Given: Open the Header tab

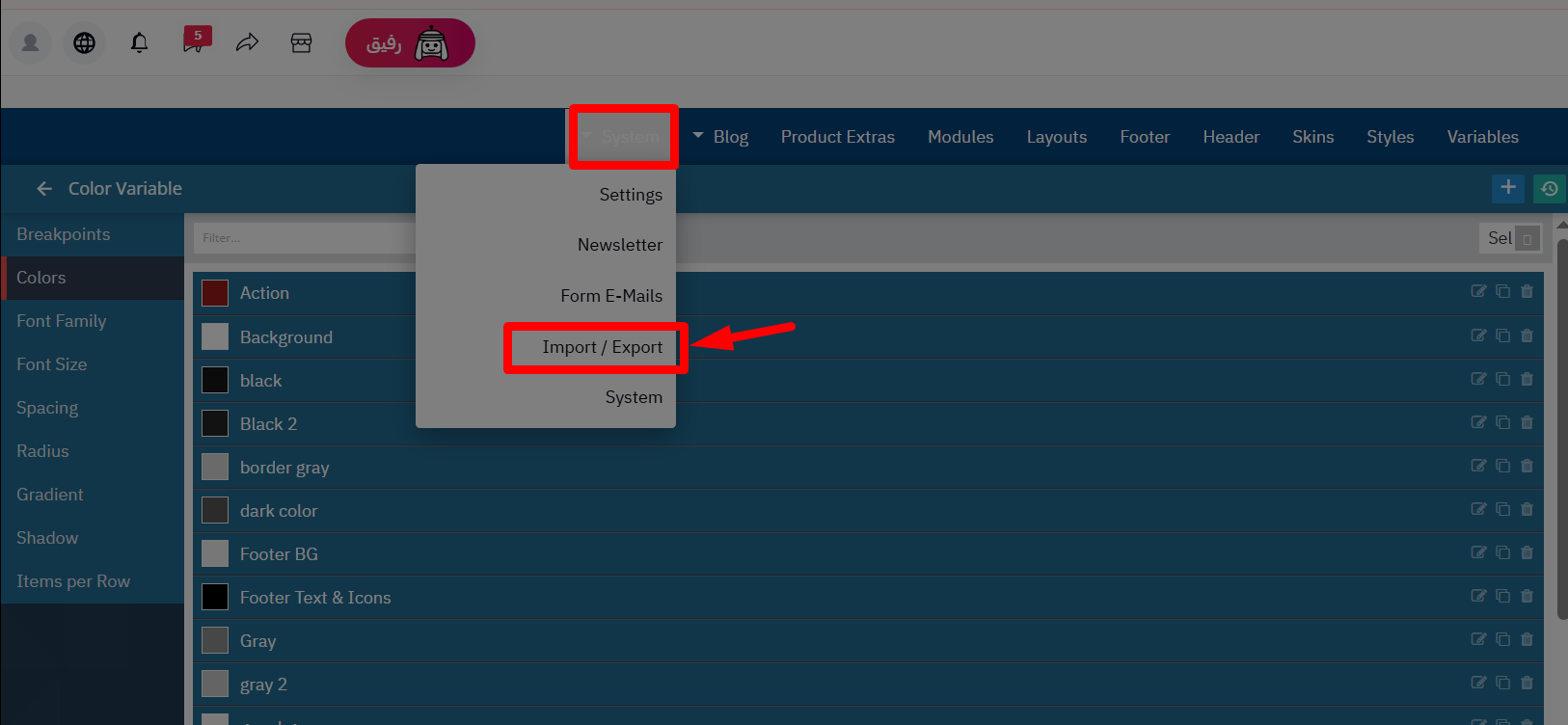Looking at the screenshot, I should pyautogui.click(x=1231, y=137).
